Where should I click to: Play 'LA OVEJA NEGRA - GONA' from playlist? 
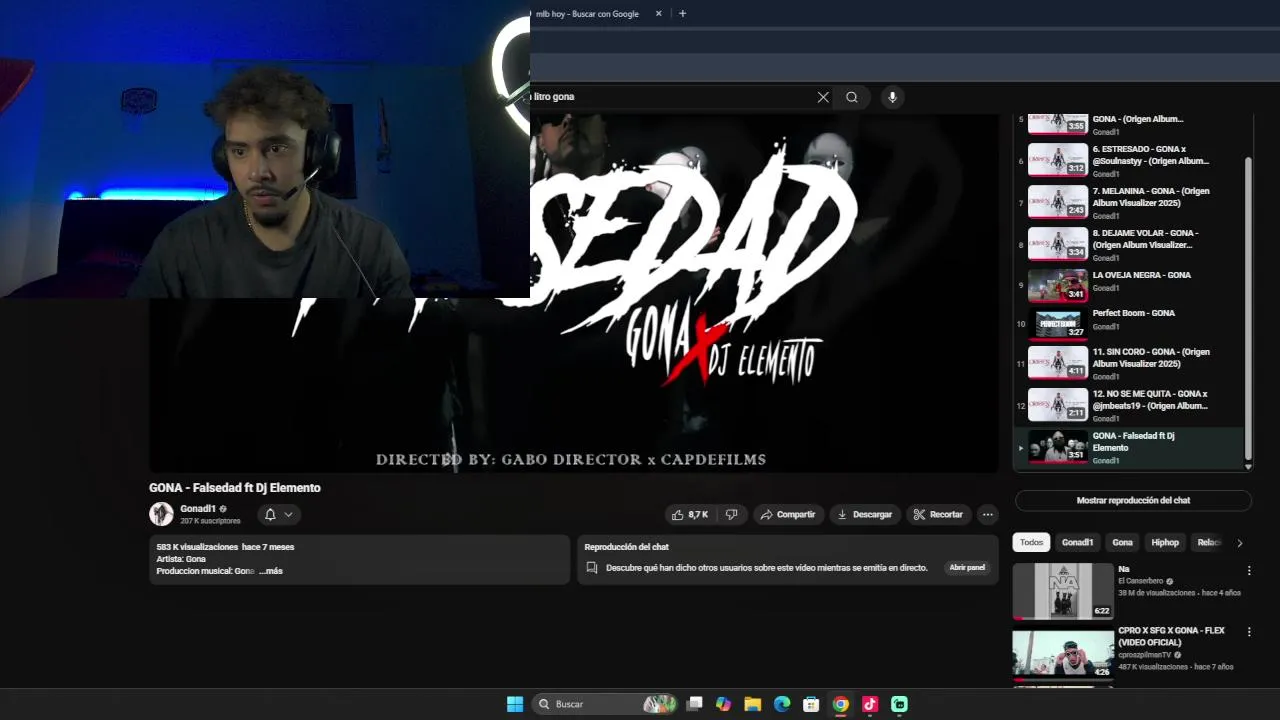point(1130,285)
